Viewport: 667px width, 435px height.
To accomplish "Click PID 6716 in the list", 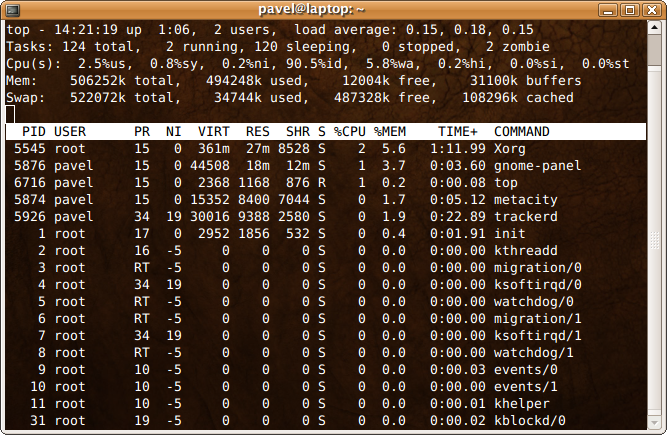I will (30, 183).
